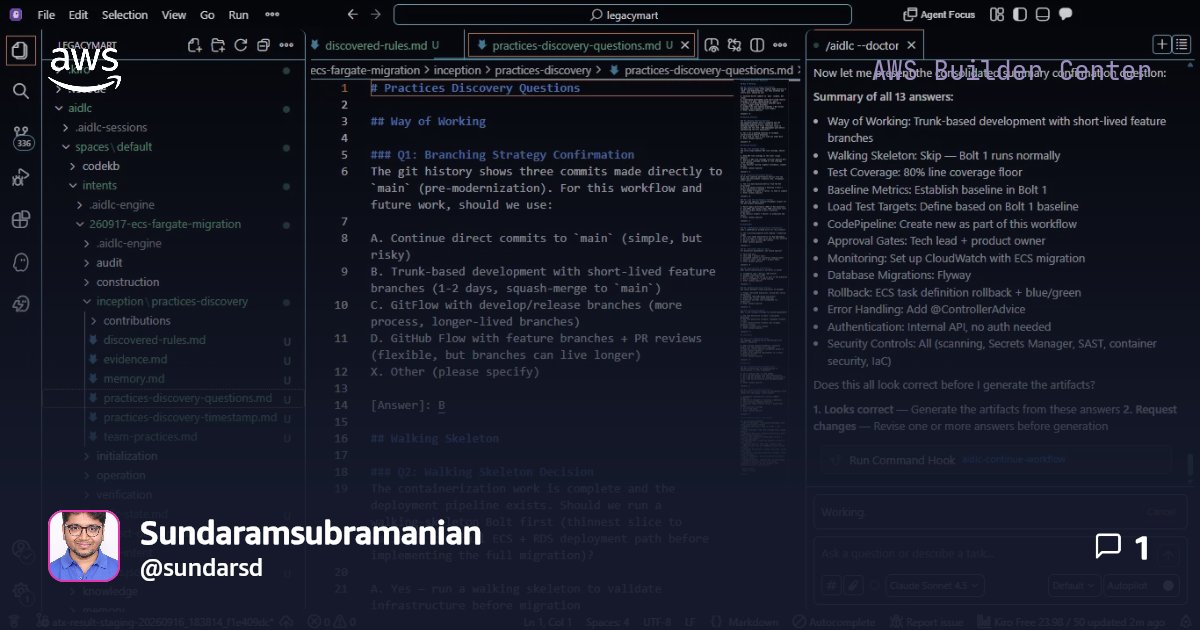Open the Extensions view
Image resolution: width=1200 pixels, height=630 pixels.
pyautogui.click(x=20, y=220)
